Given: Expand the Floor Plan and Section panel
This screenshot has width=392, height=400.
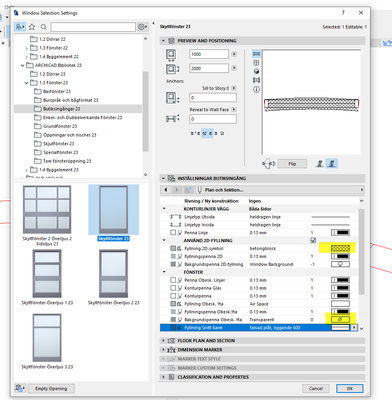Looking at the screenshot, I should [163, 341].
